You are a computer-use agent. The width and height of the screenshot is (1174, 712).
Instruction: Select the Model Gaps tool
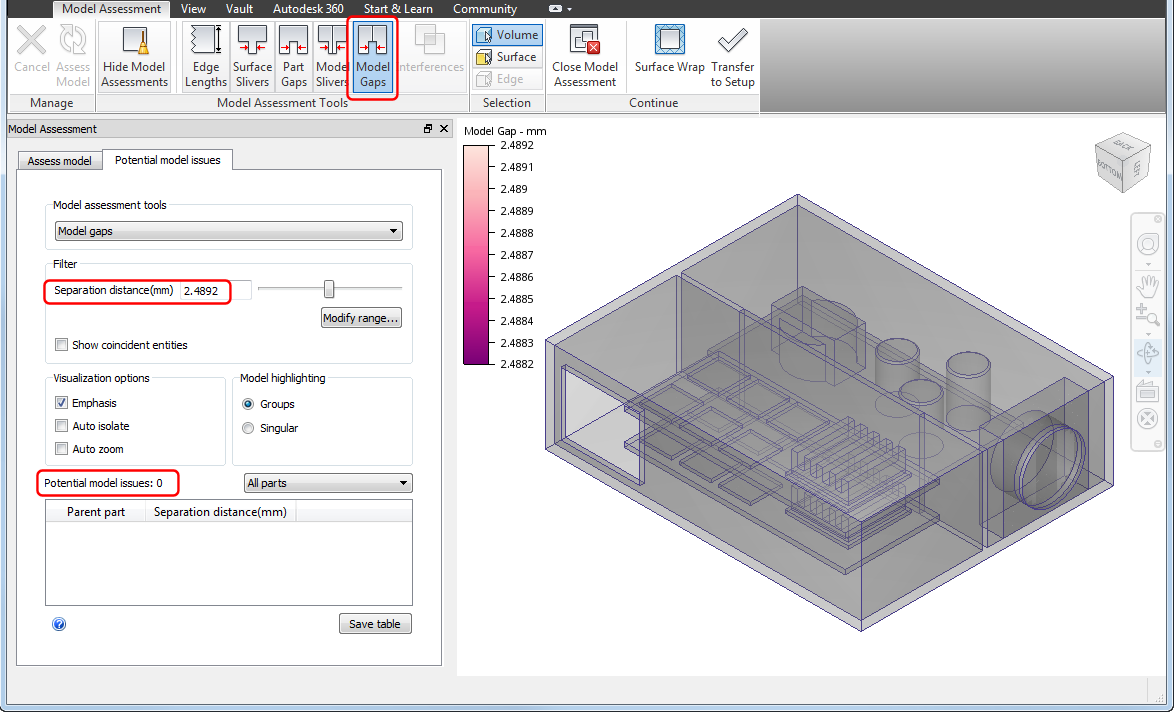click(372, 57)
